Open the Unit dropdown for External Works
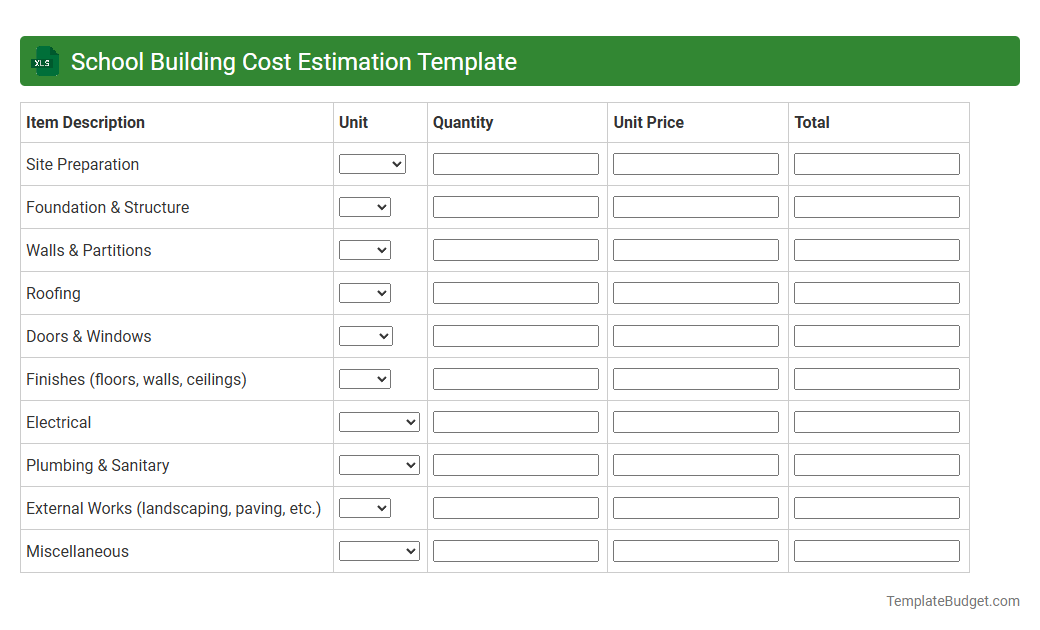1040x630 pixels. coord(365,507)
